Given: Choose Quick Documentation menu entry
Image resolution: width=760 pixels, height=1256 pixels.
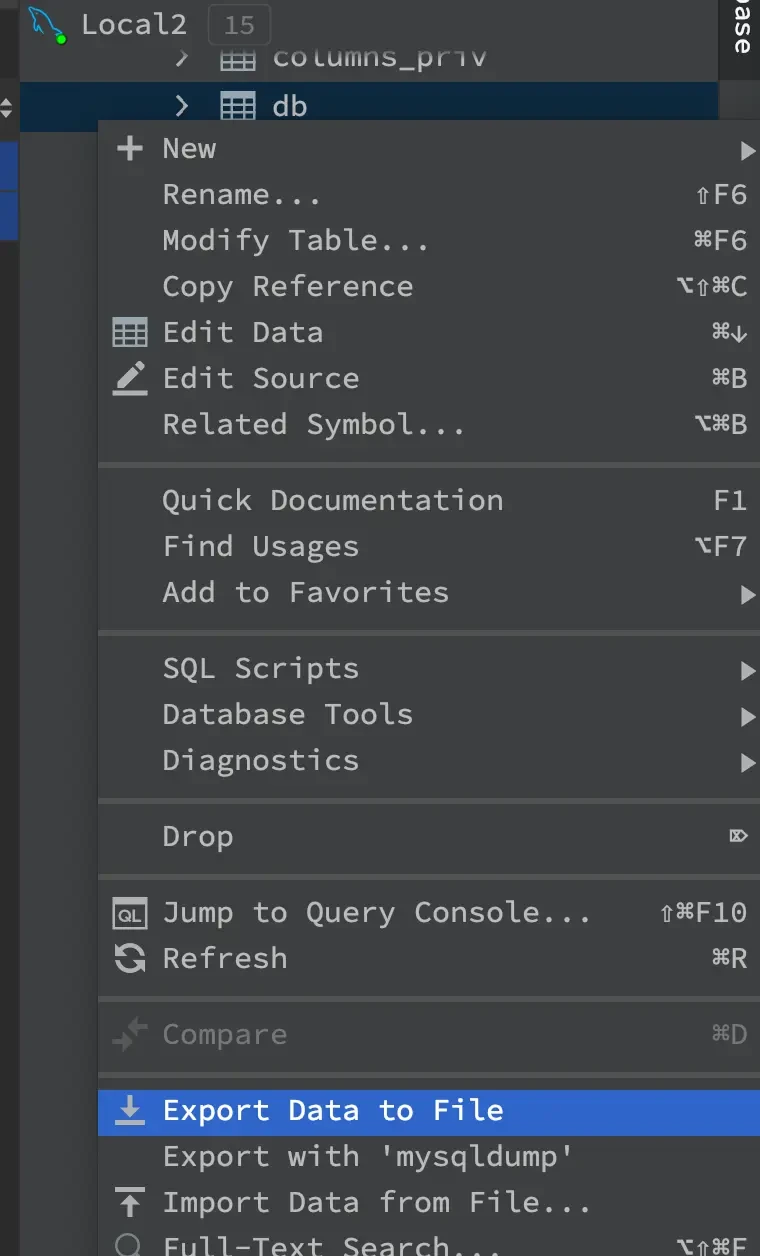Looking at the screenshot, I should point(332,501).
